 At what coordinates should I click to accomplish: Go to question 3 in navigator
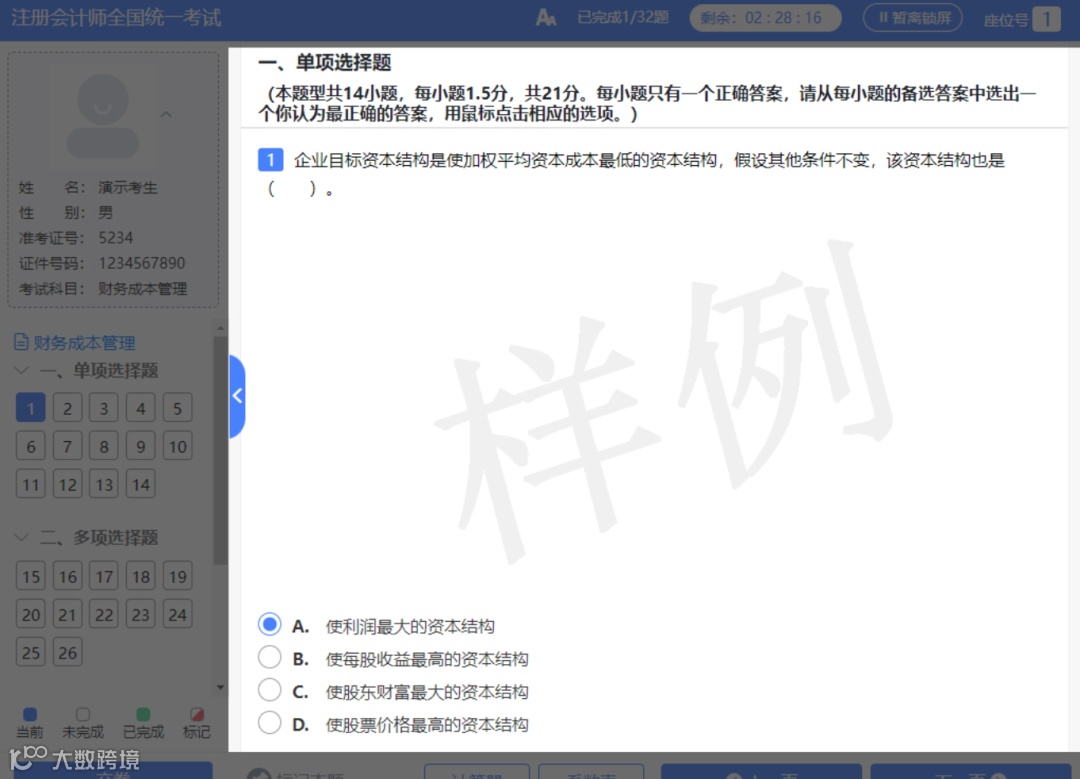click(x=104, y=408)
